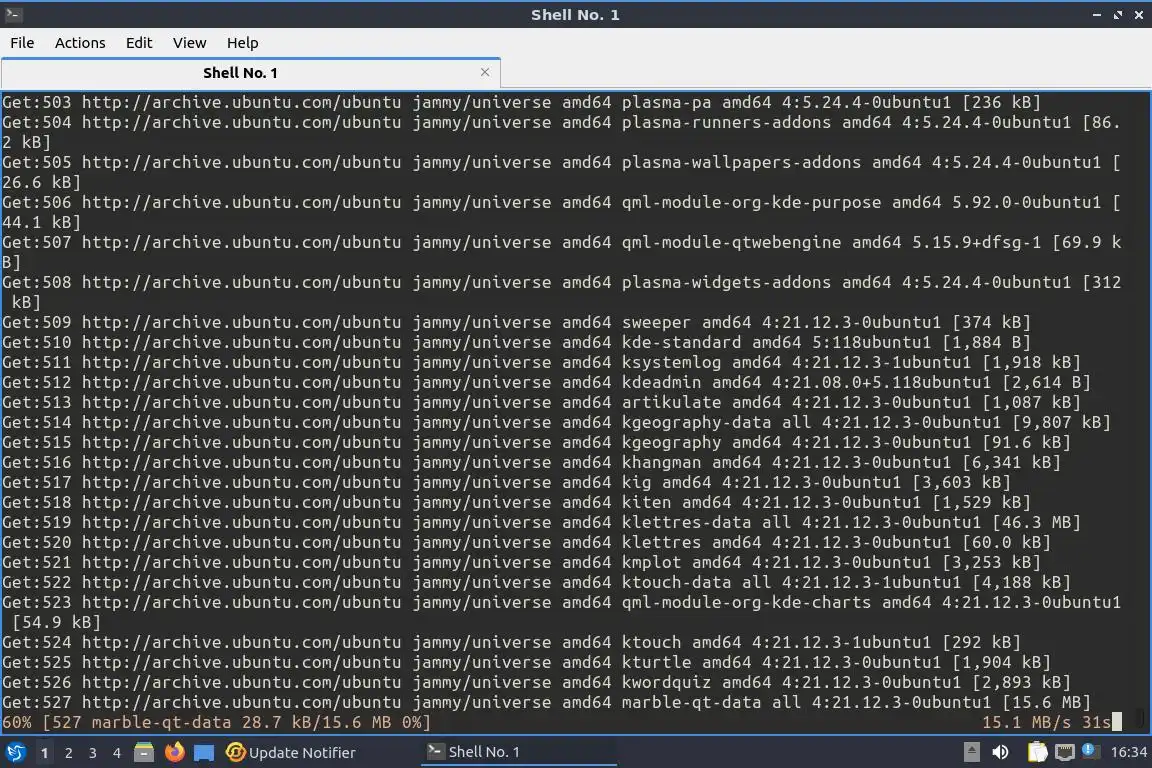
Task: Maximize the Shell No. 1 window
Action: [x=1117, y=15]
